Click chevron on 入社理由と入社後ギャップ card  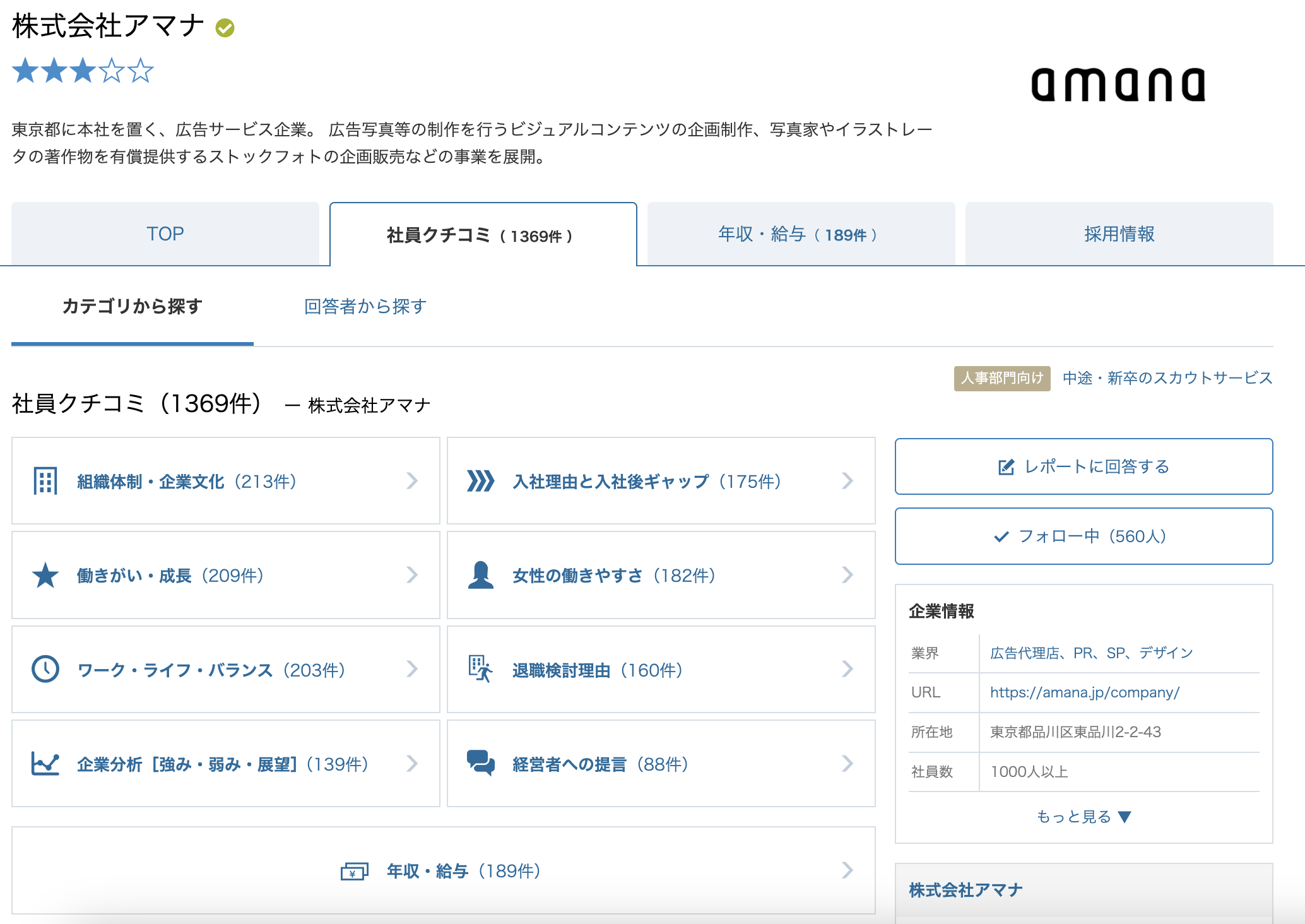point(847,481)
